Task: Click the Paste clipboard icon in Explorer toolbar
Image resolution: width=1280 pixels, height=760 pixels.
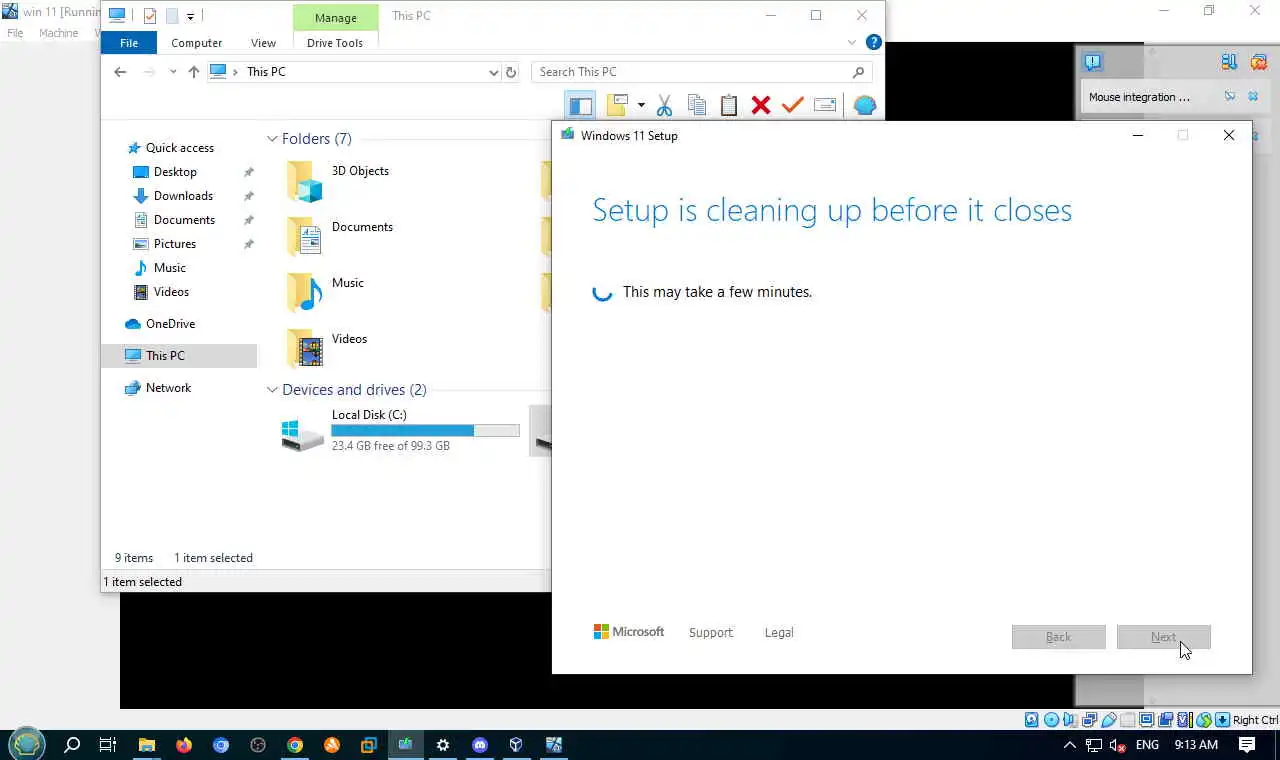Action: (x=729, y=105)
